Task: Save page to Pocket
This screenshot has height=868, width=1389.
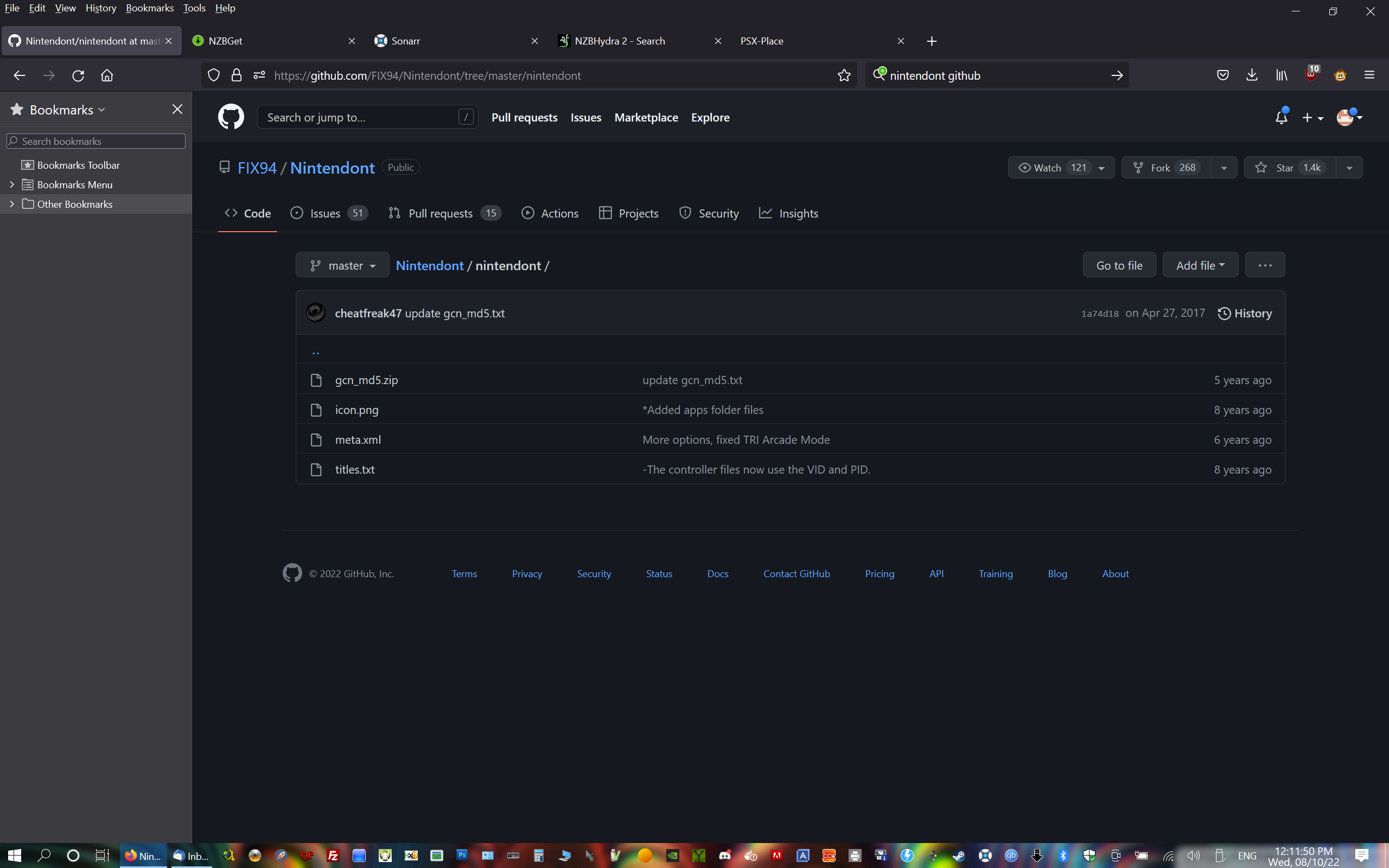Action: click(1222, 75)
